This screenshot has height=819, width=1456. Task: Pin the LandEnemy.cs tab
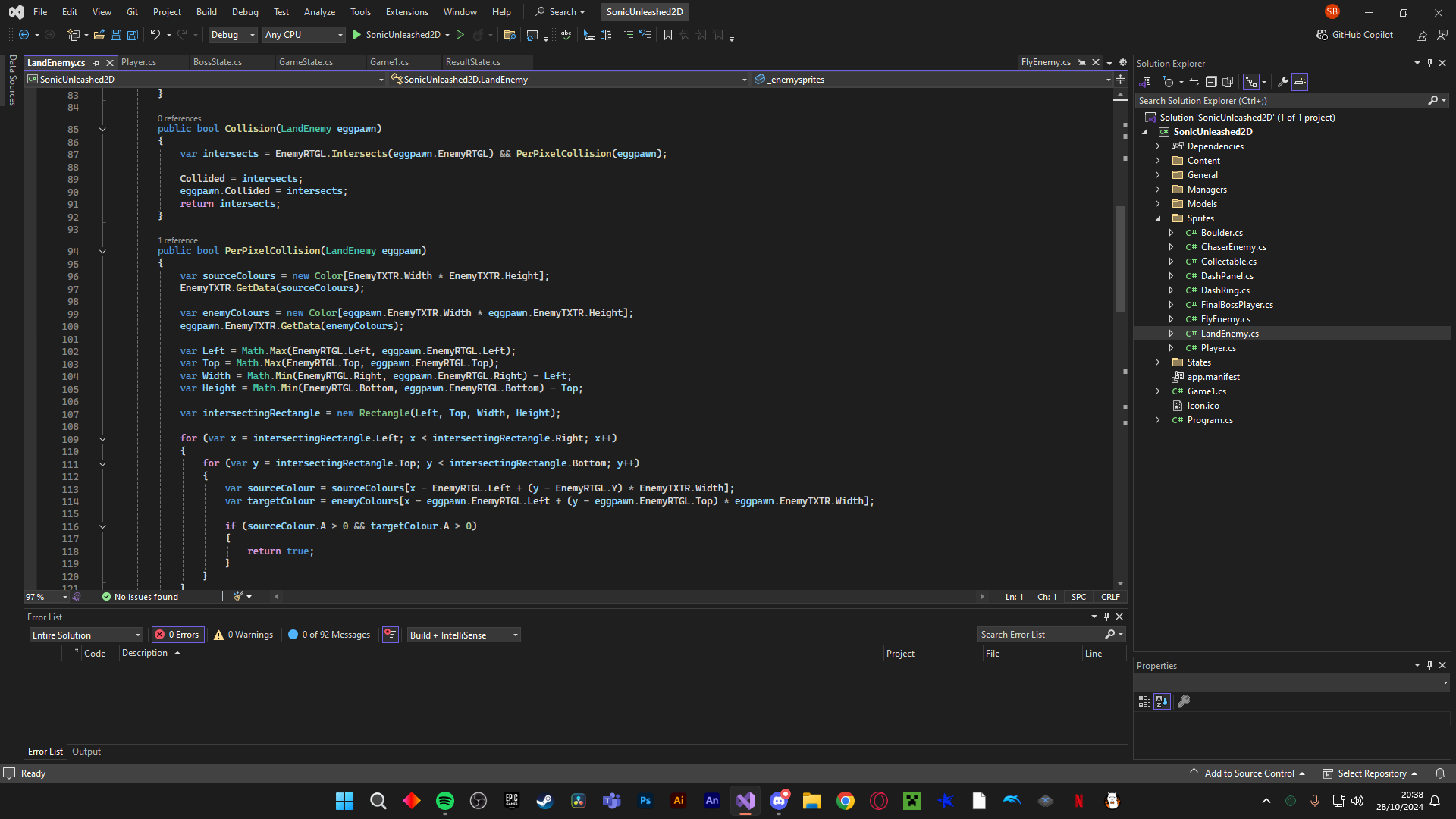click(96, 63)
